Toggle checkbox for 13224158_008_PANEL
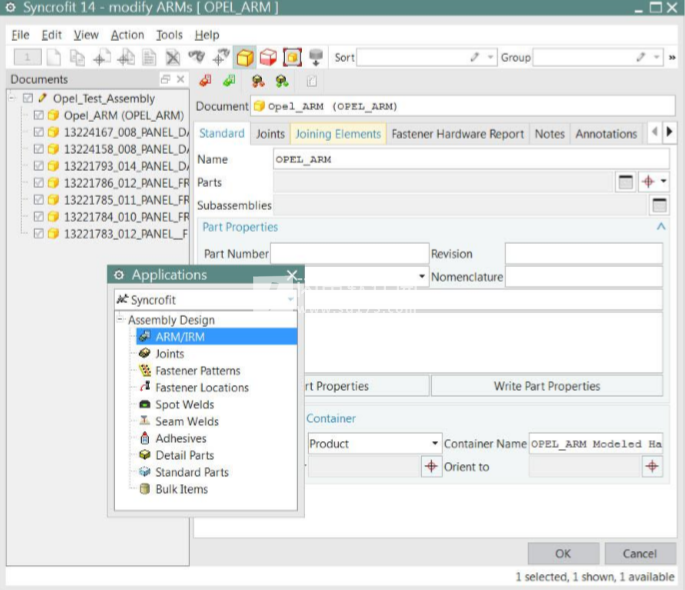 point(38,149)
